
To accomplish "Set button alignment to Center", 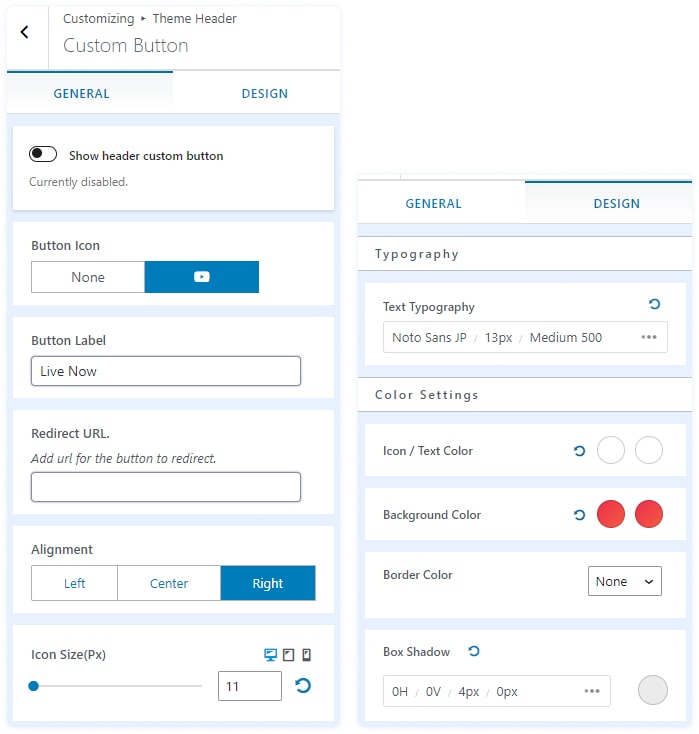I will tap(169, 583).
